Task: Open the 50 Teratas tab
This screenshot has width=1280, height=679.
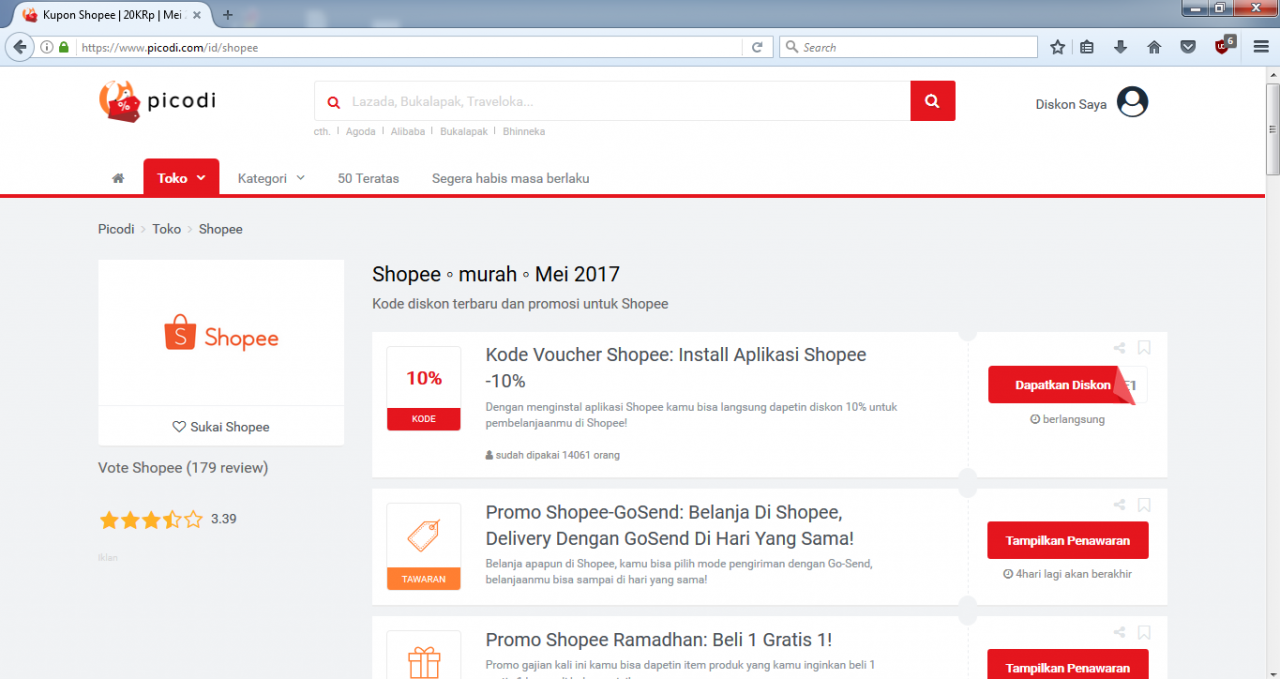Action: tap(368, 178)
